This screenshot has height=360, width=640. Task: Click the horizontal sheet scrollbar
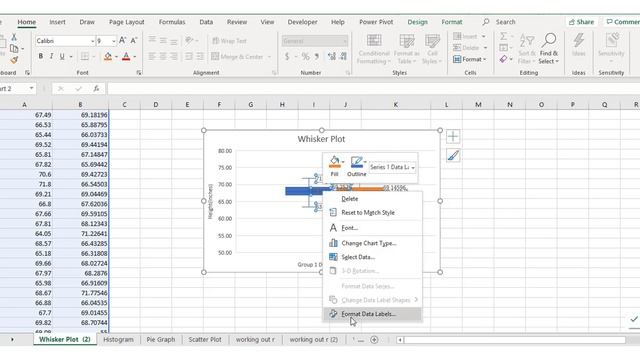tap(514, 340)
